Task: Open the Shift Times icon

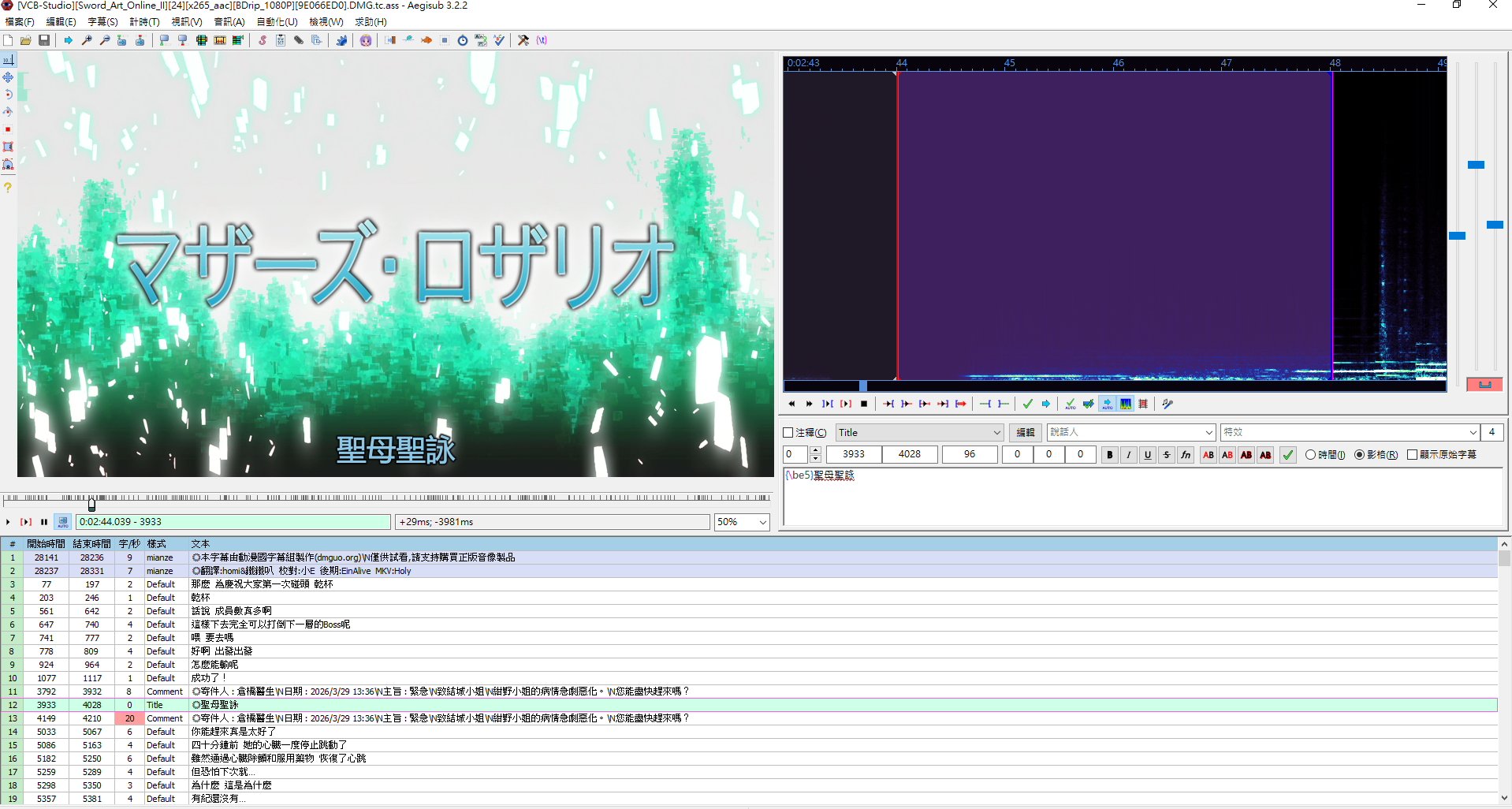Action: pos(390,40)
